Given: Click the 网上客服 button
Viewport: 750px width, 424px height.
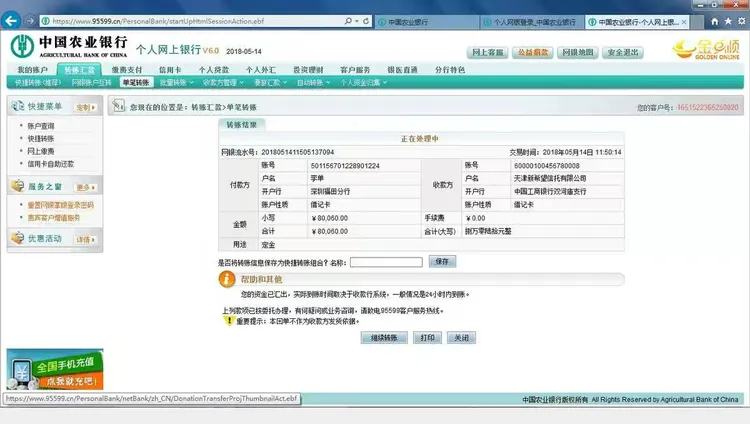Looking at the screenshot, I should [487, 53].
